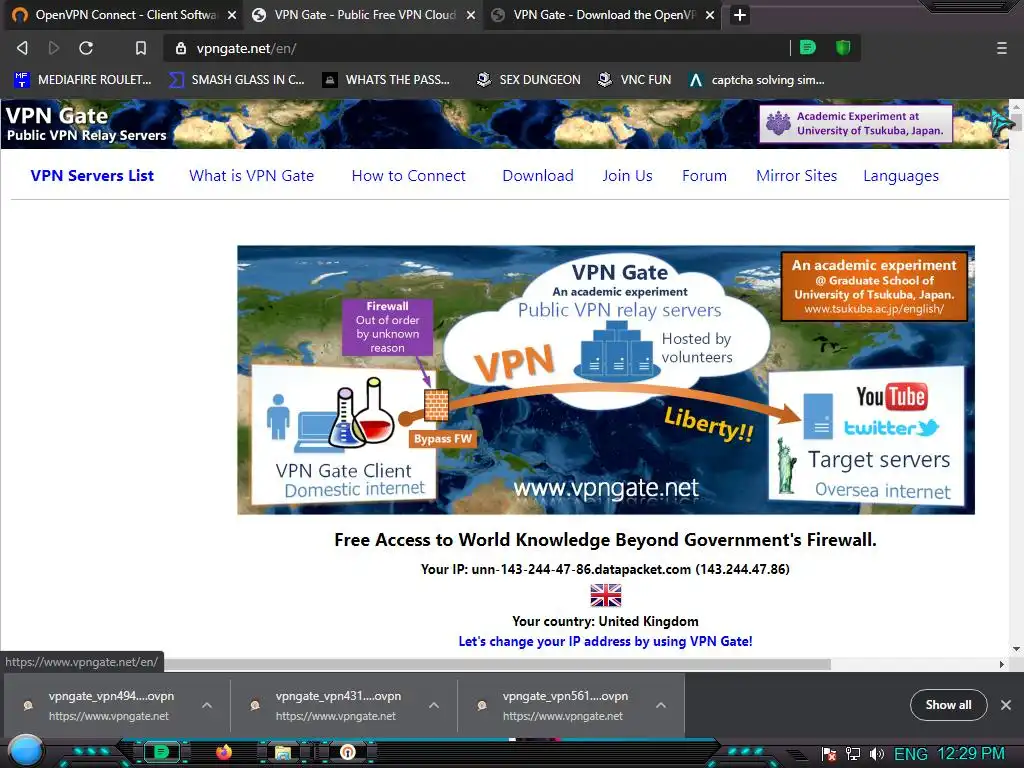1024x768 pixels.
Task: Open the browser main menu
Action: click(1001, 48)
